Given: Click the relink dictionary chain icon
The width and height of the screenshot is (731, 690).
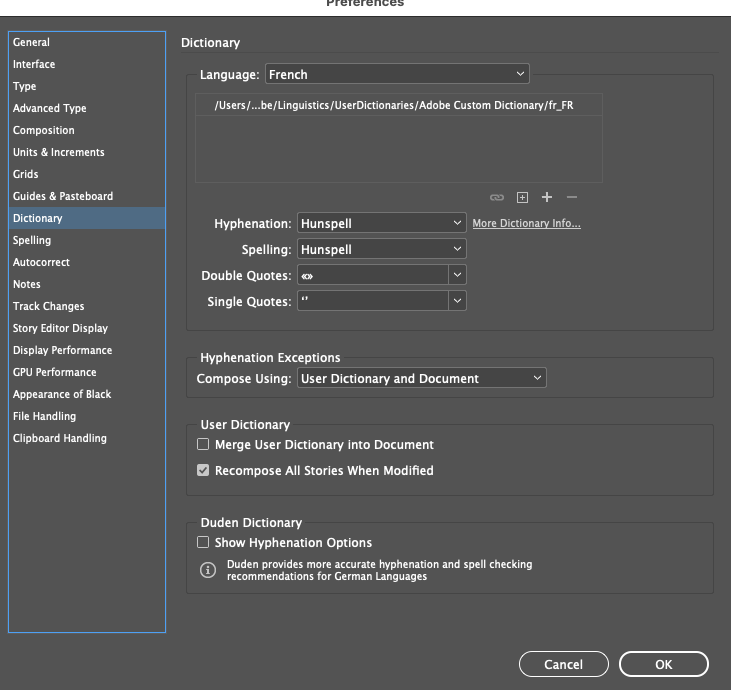Looking at the screenshot, I should (x=497, y=198).
